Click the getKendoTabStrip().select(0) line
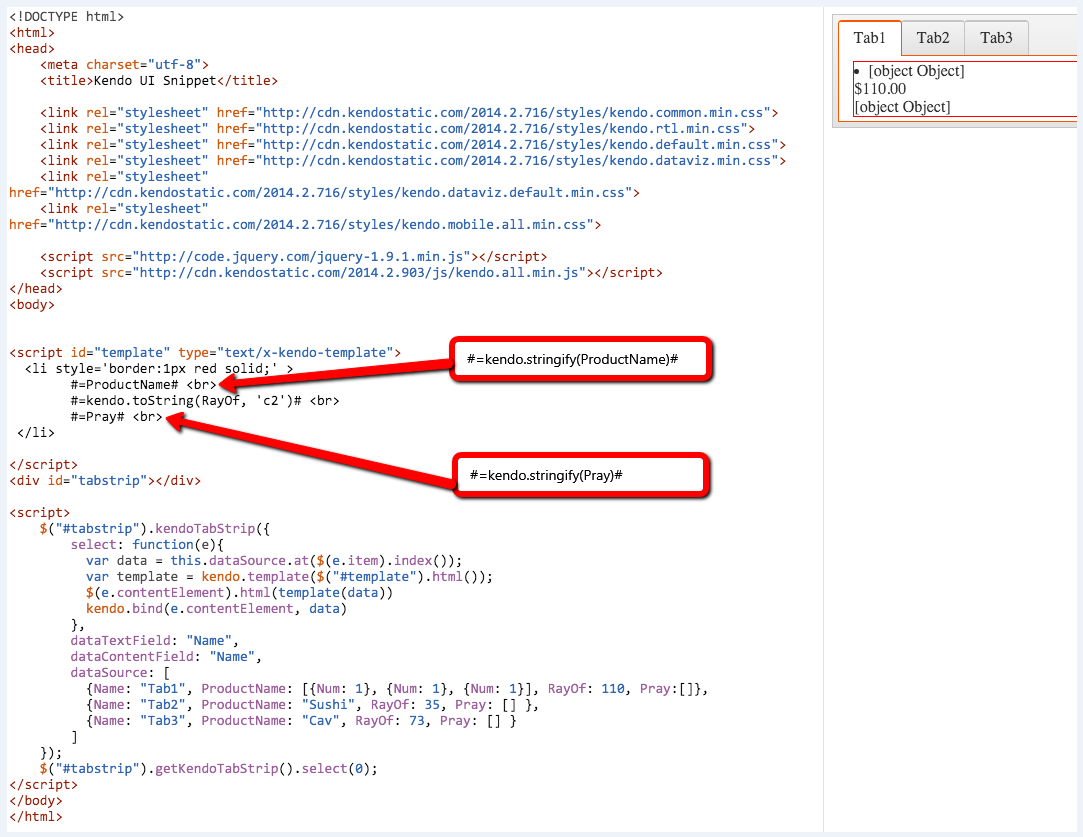 [209, 769]
